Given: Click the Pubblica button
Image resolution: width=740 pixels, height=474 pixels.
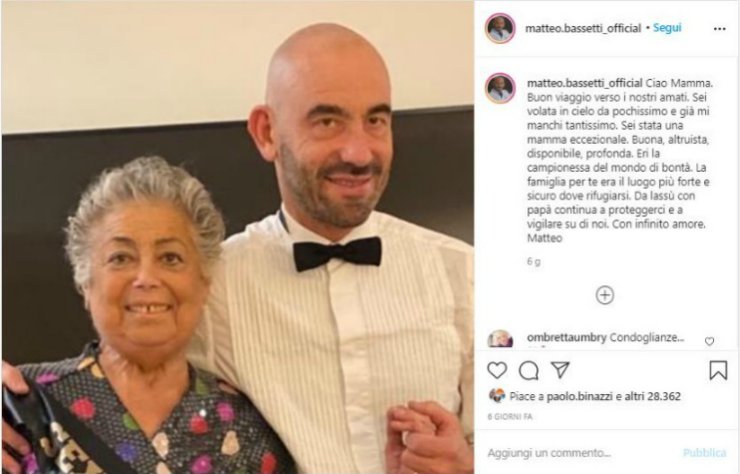Looking at the screenshot, I should [704, 453].
